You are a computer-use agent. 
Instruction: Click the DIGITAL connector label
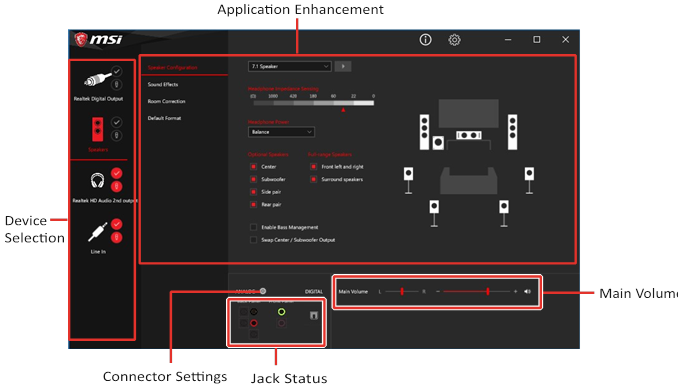click(314, 292)
